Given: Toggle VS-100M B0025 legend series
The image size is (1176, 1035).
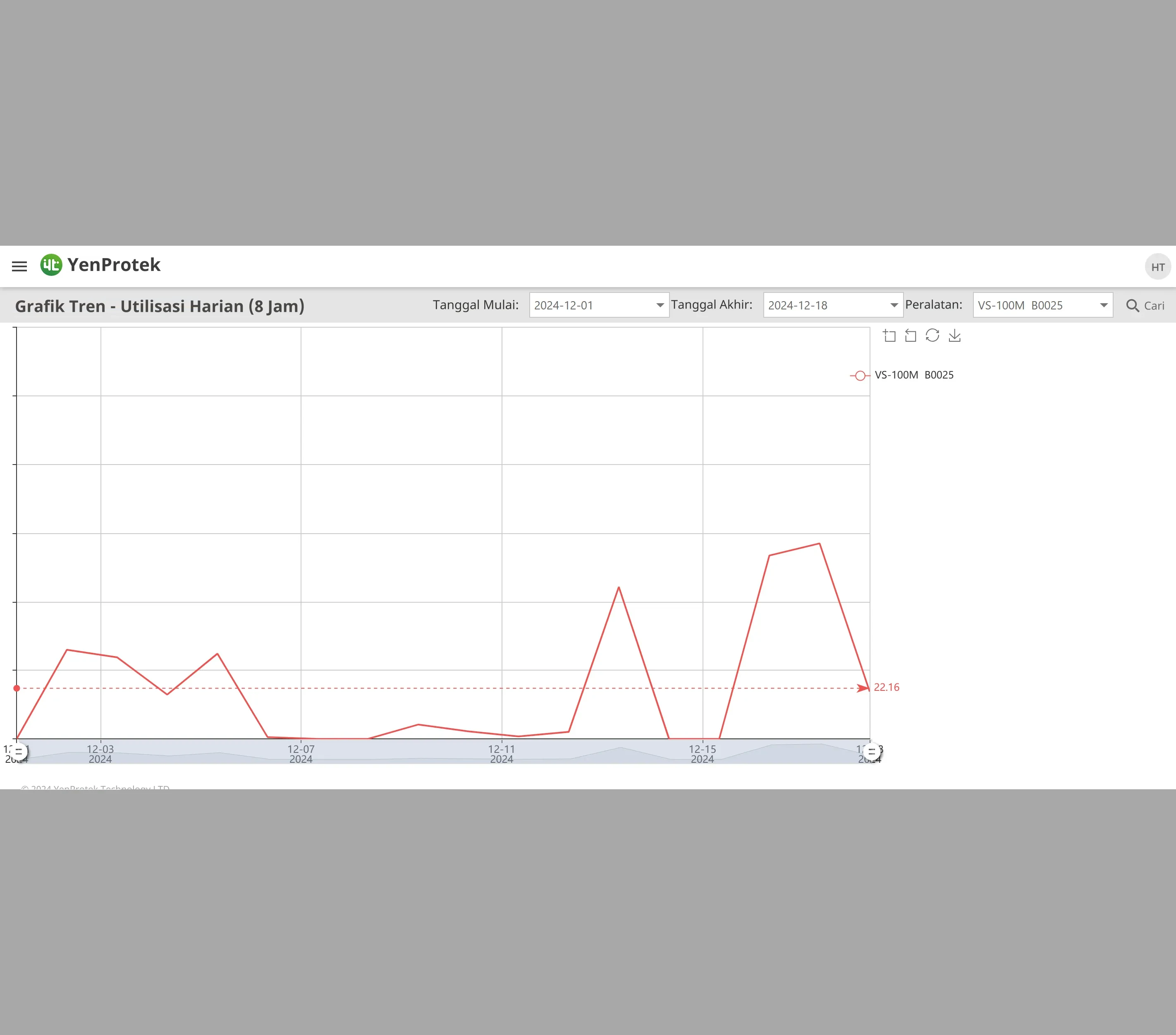Looking at the screenshot, I should [901, 375].
